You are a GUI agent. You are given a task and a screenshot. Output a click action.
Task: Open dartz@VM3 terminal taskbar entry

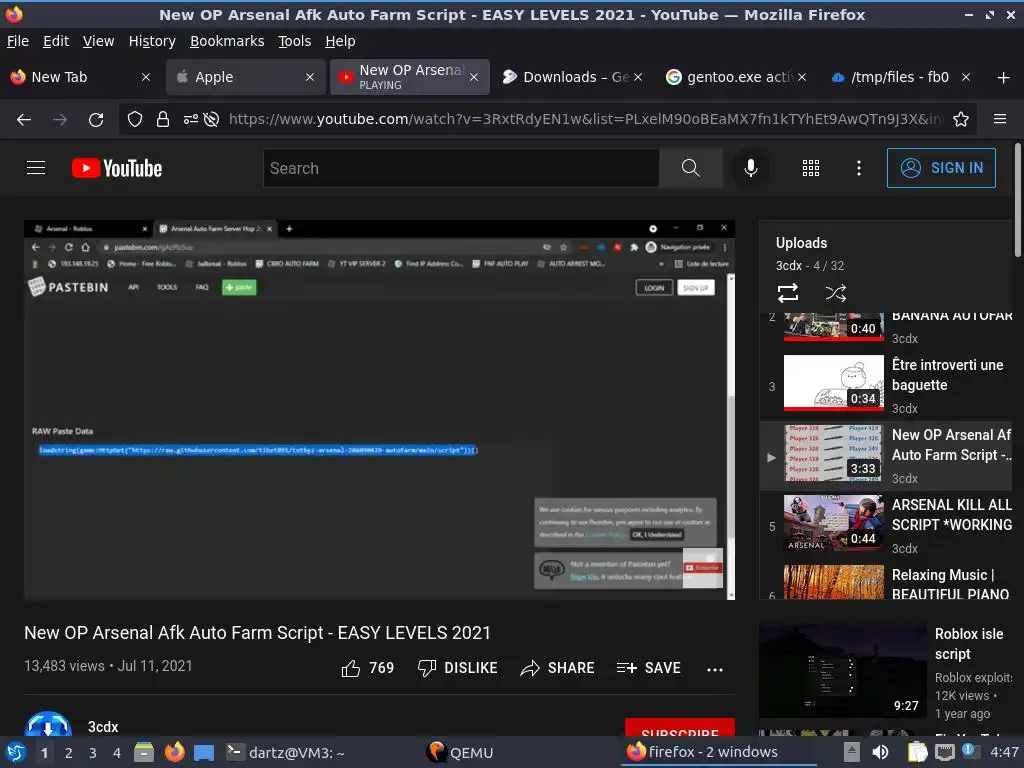click(285, 753)
